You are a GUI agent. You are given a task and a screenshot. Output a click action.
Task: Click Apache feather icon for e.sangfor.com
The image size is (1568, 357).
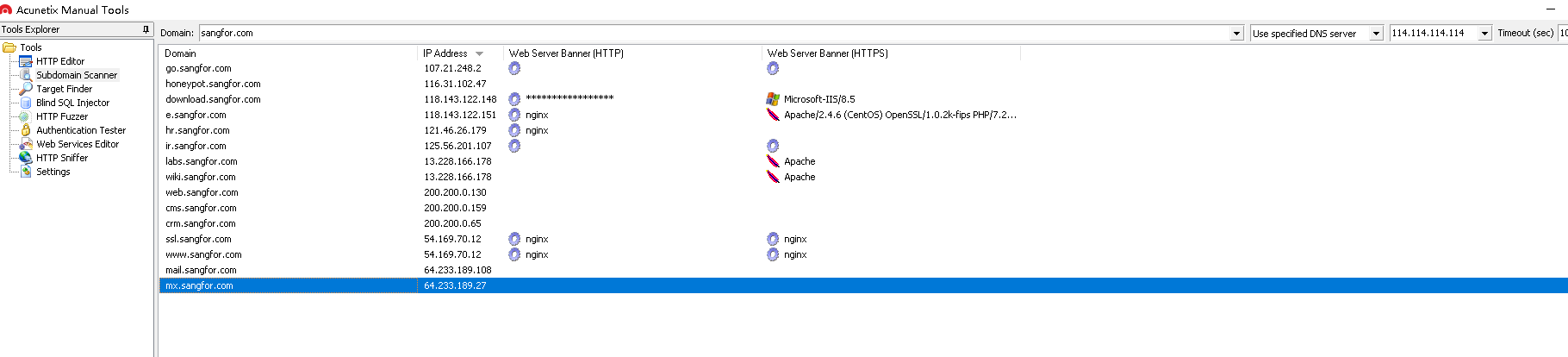(773, 115)
